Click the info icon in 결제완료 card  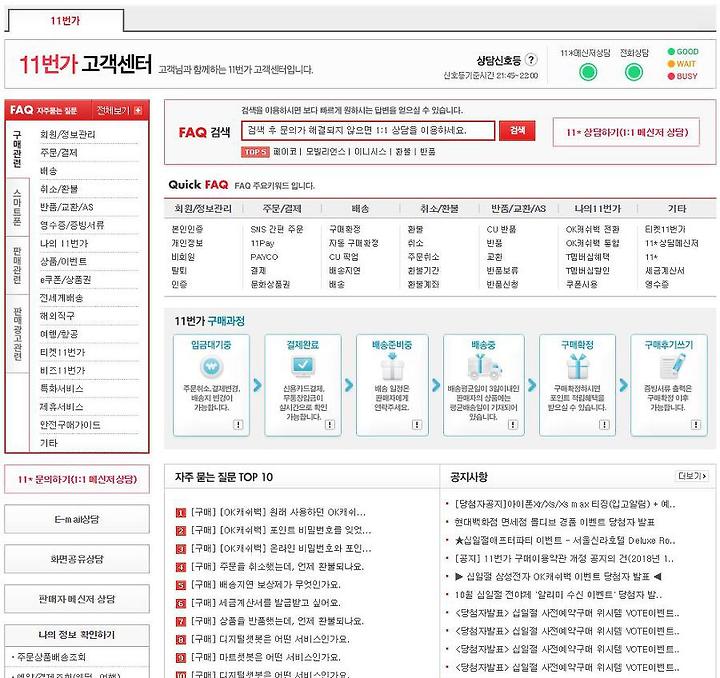(x=330, y=425)
